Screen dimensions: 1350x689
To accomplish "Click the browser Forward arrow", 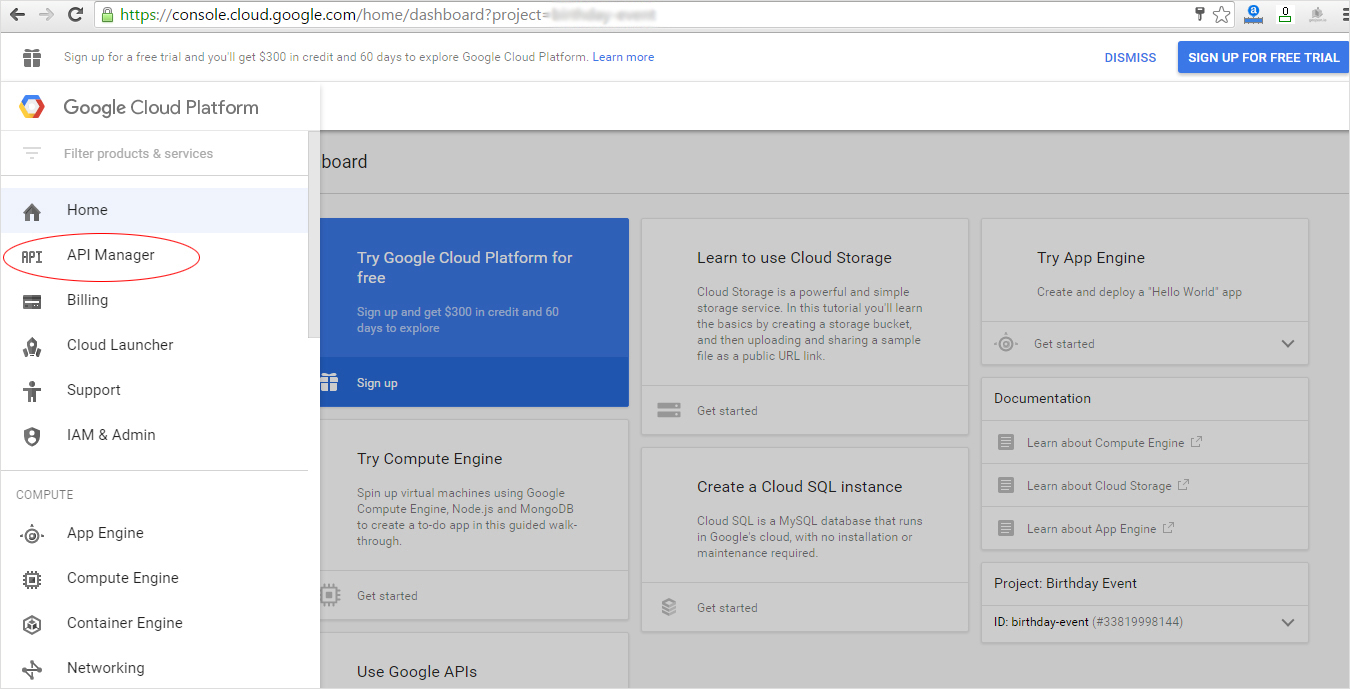I will coord(46,15).
